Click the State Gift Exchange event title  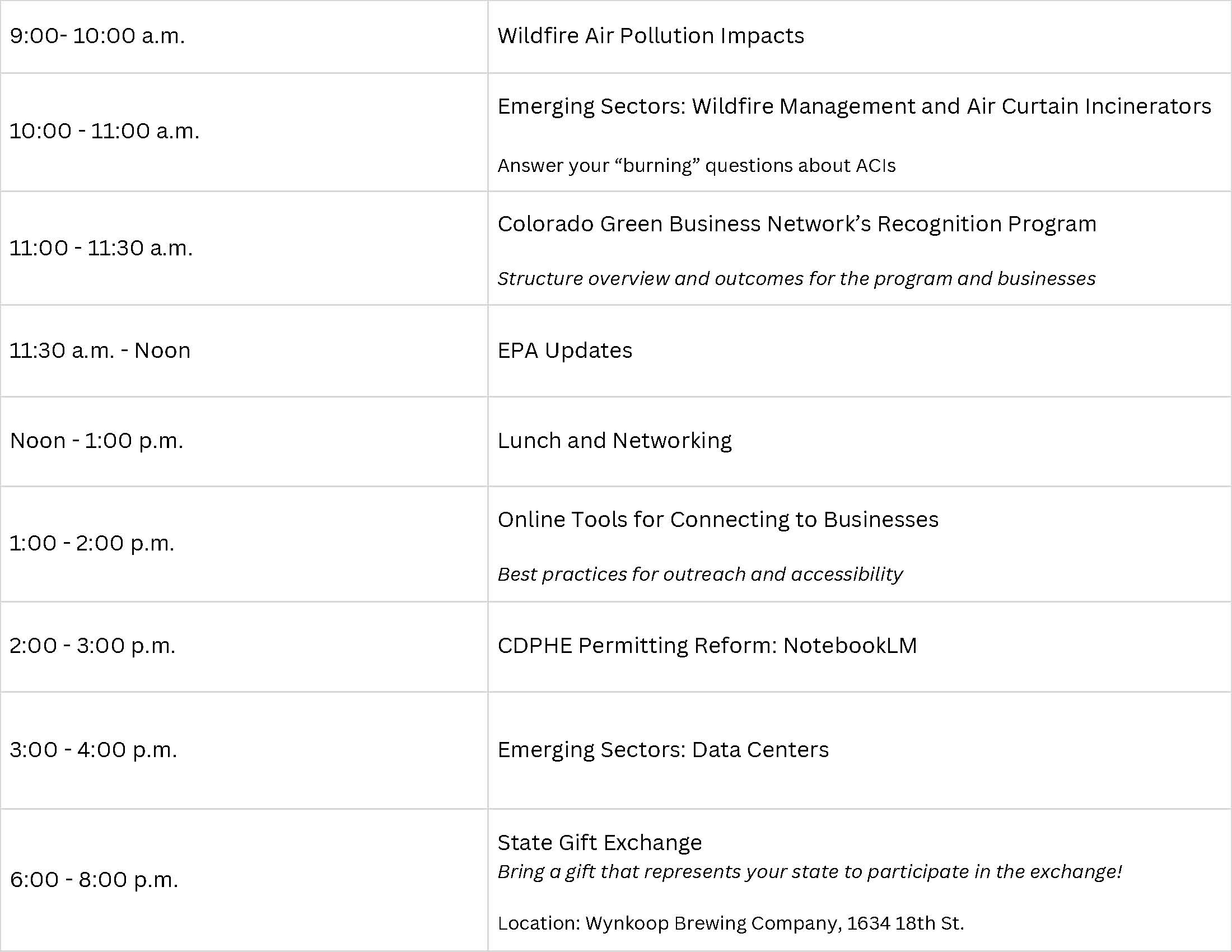(599, 843)
